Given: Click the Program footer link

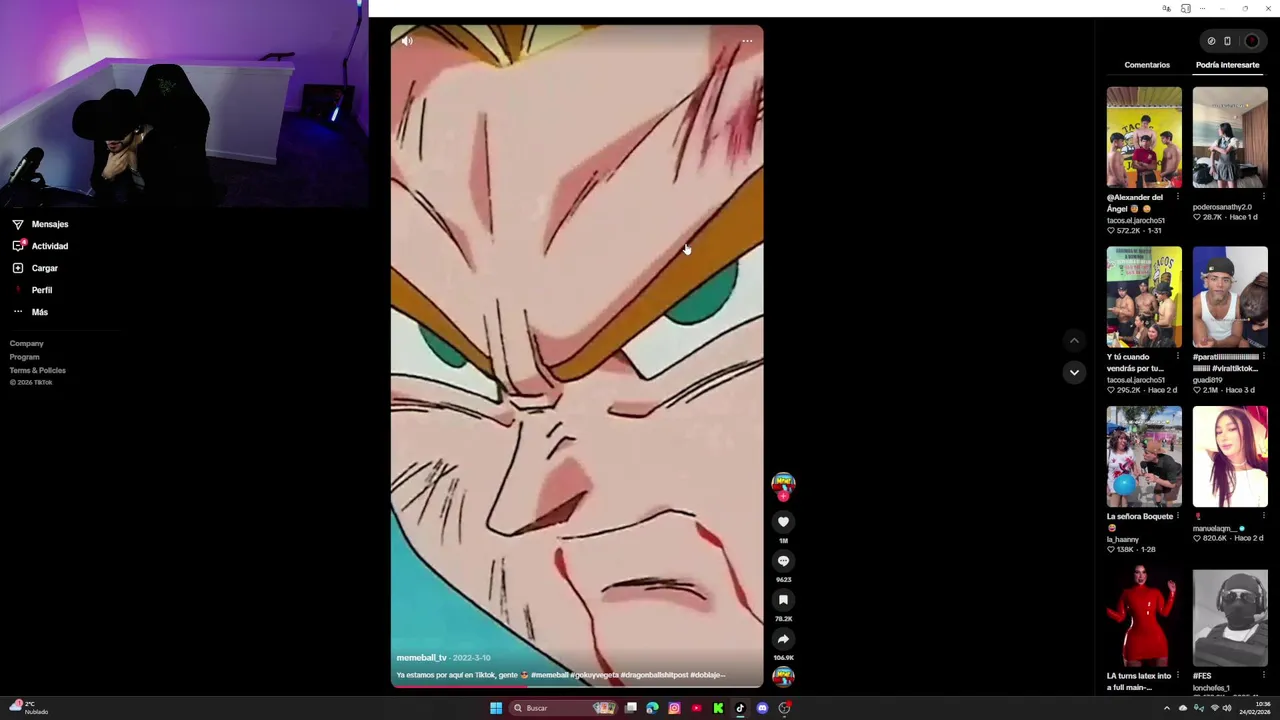Looking at the screenshot, I should (x=25, y=357).
